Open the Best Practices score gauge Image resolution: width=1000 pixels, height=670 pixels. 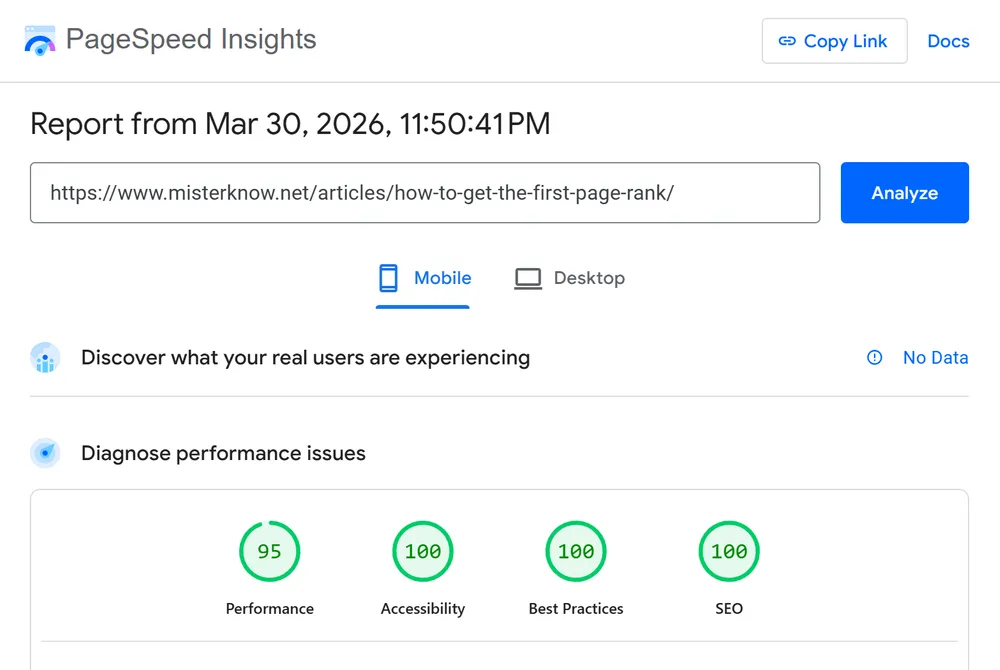click(x=576, y=551)
